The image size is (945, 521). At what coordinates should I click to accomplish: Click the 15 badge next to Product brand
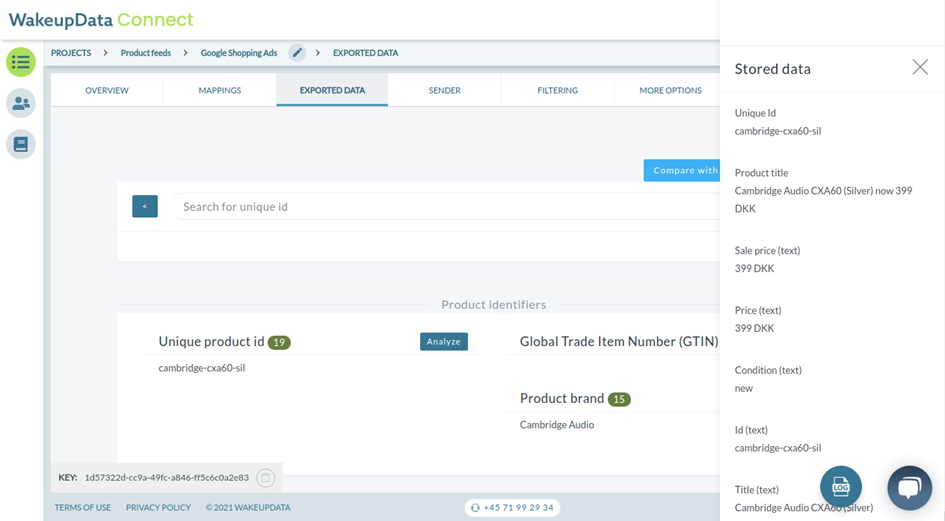[x=619, y=399]
